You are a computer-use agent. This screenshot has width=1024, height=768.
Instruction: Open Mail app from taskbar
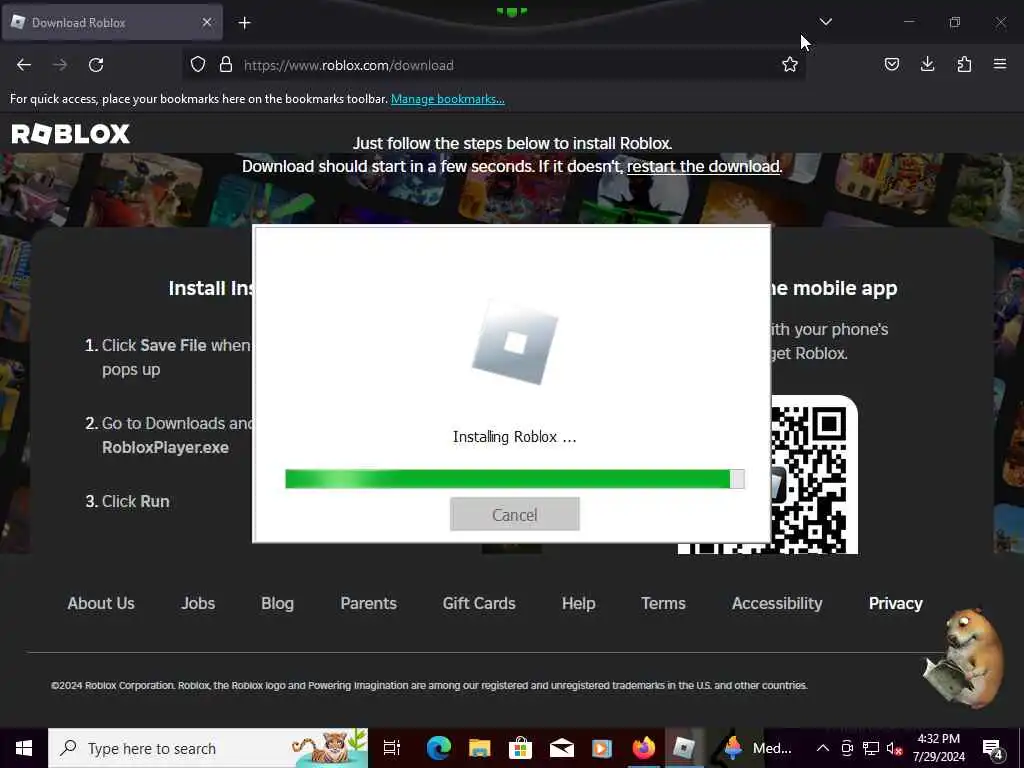tap(561, 748)
